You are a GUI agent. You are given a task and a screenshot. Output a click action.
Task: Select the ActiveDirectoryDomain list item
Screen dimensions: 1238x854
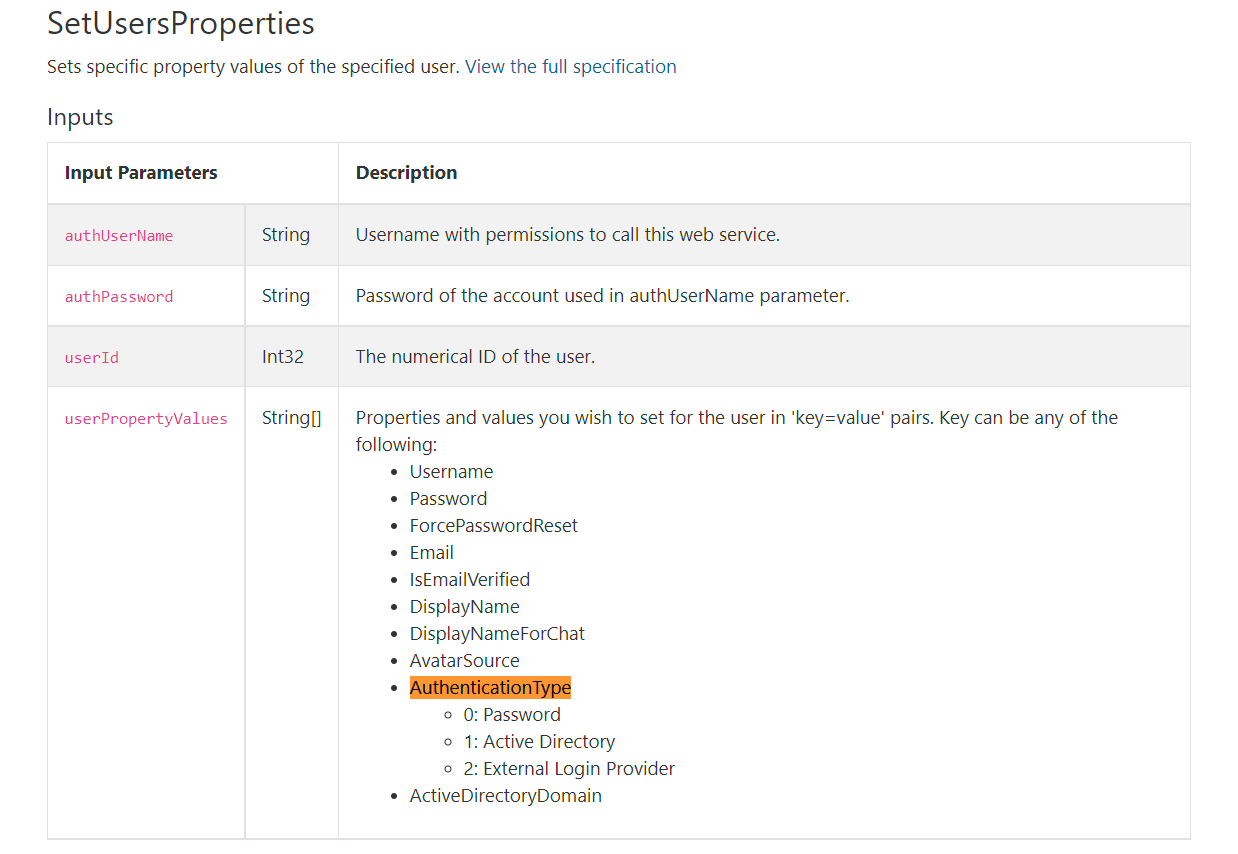coord(505,796)
